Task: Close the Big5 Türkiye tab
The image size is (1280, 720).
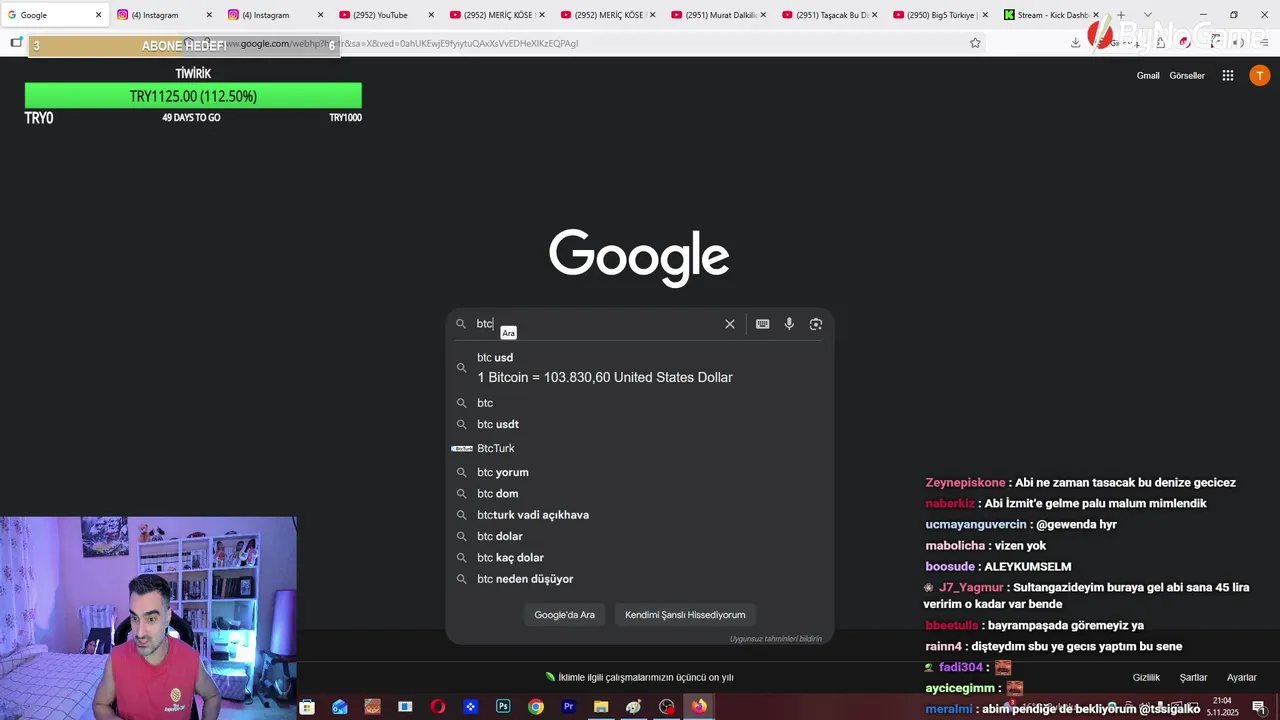Action: tap(985, 15)
